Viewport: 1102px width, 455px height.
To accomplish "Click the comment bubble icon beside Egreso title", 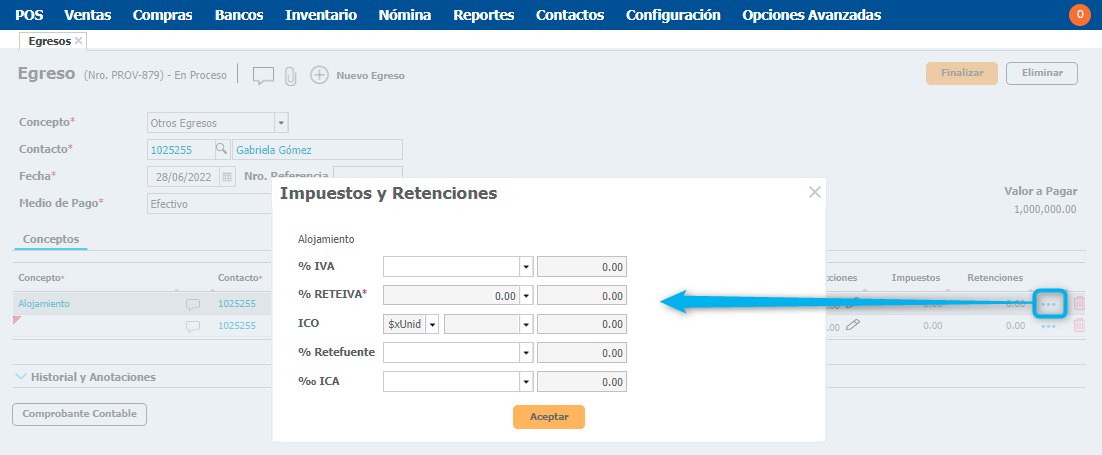I will click(x=263, y=75).
